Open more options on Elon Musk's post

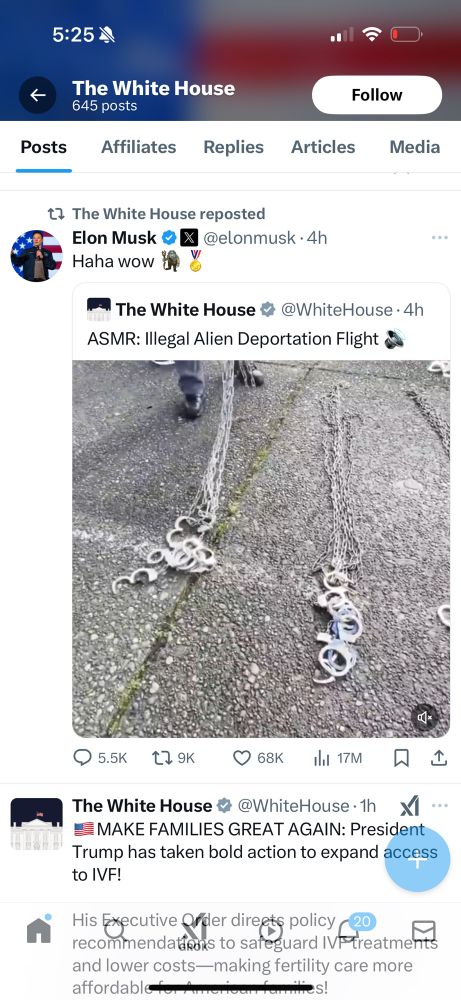pyautogui.click(x=439, y=237)
